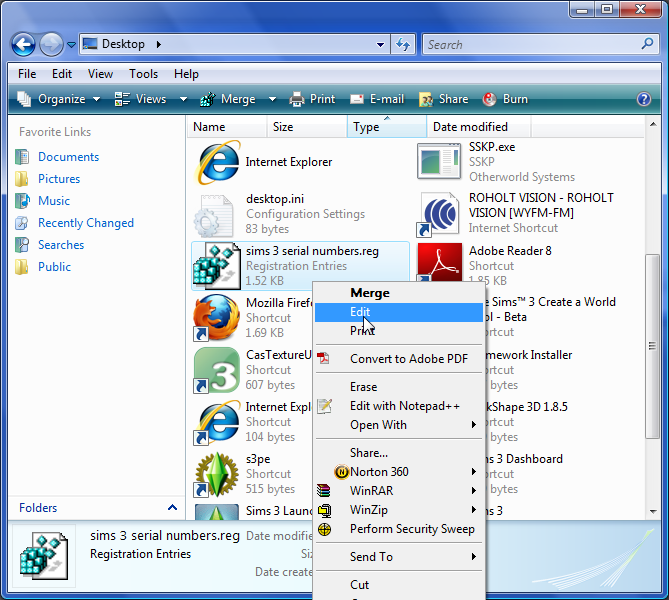Open the Pictures favorite link
This screenshot has width=669, height=600.
(x=59, y=179)
